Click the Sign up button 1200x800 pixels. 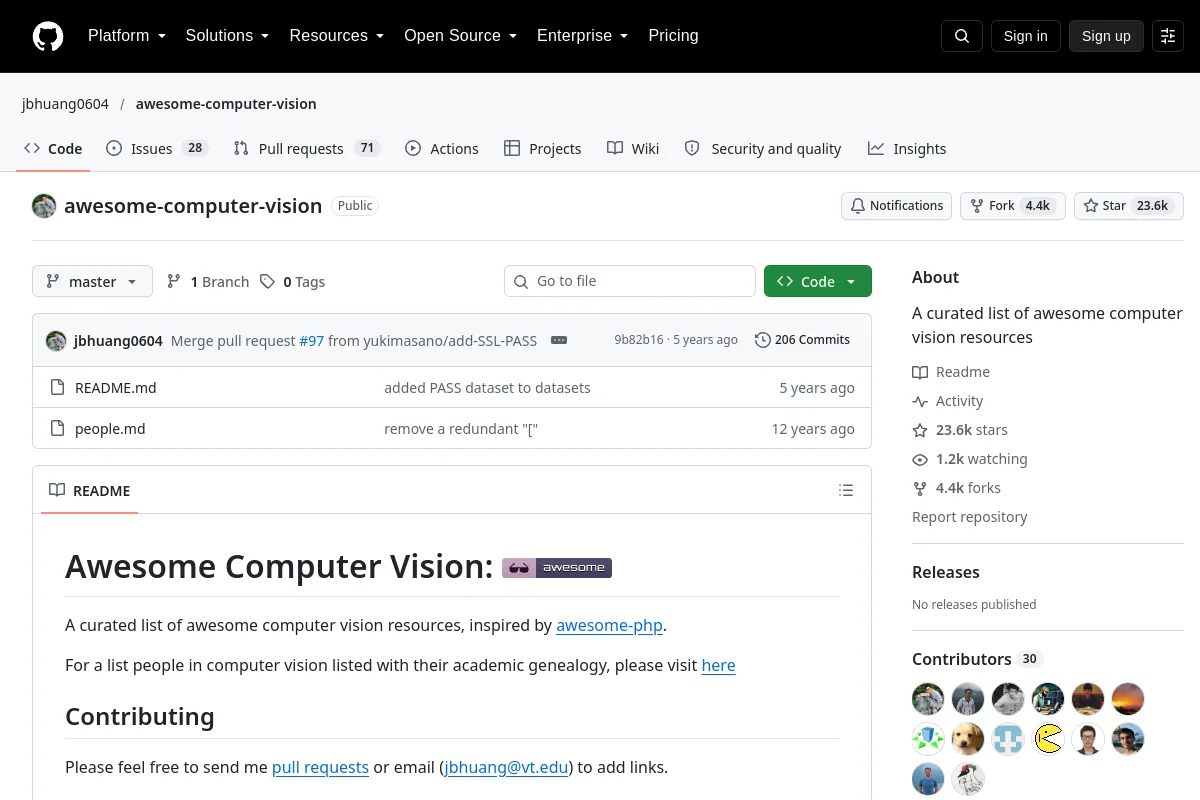pyautogui.click(x=1106, y=36)
